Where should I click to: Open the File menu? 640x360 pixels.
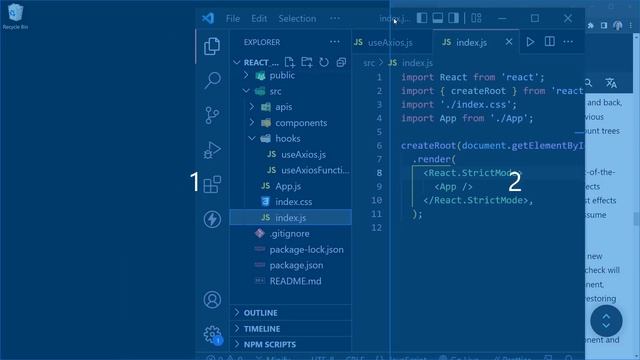tap(233, 18)
